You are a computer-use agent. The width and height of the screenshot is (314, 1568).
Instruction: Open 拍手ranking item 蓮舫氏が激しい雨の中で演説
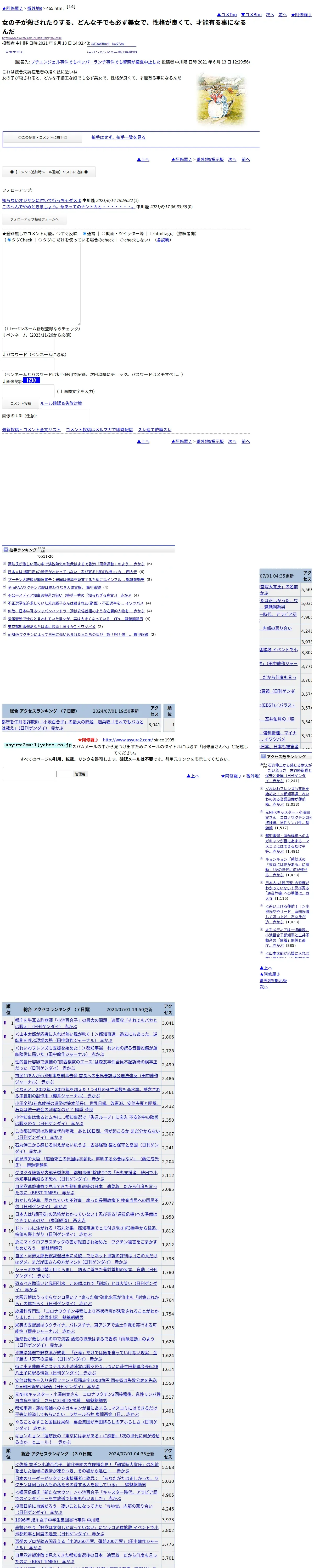pos(76,564)
